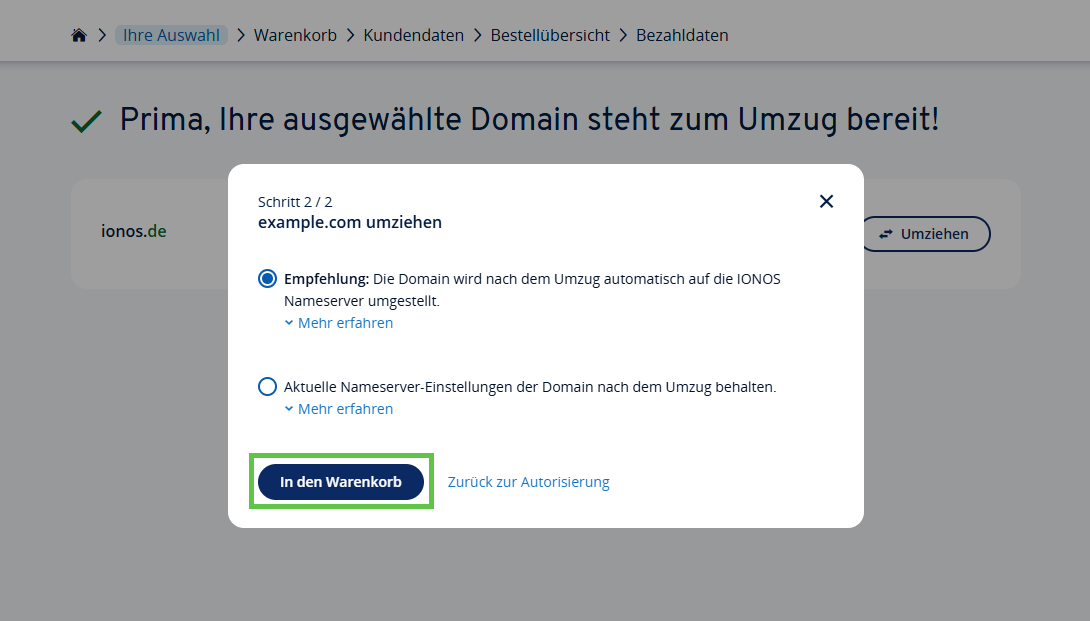
Task: Click the chevron next to second Mehr erfahren
Action: (x=290, y=408)
